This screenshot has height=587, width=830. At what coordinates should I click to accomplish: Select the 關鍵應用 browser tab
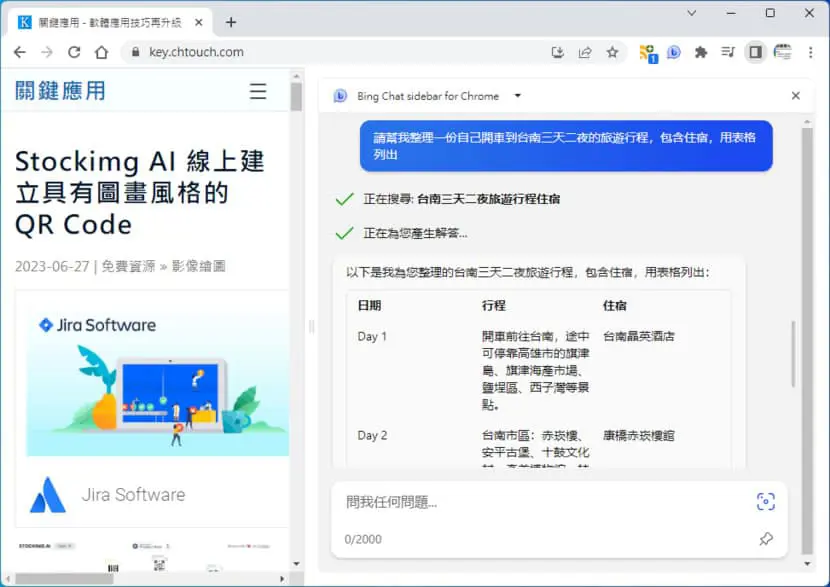pyautogui.click(x=110, y=22)
